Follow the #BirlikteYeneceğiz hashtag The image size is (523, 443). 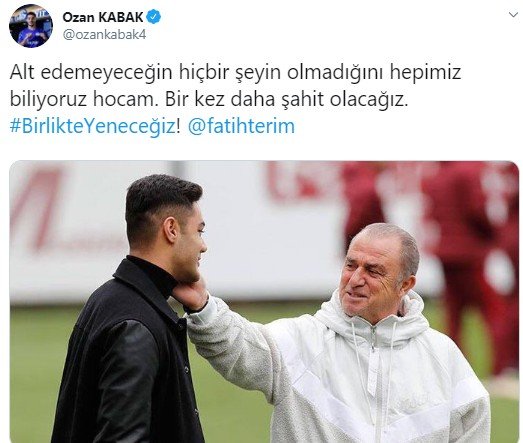click(92, 126)
